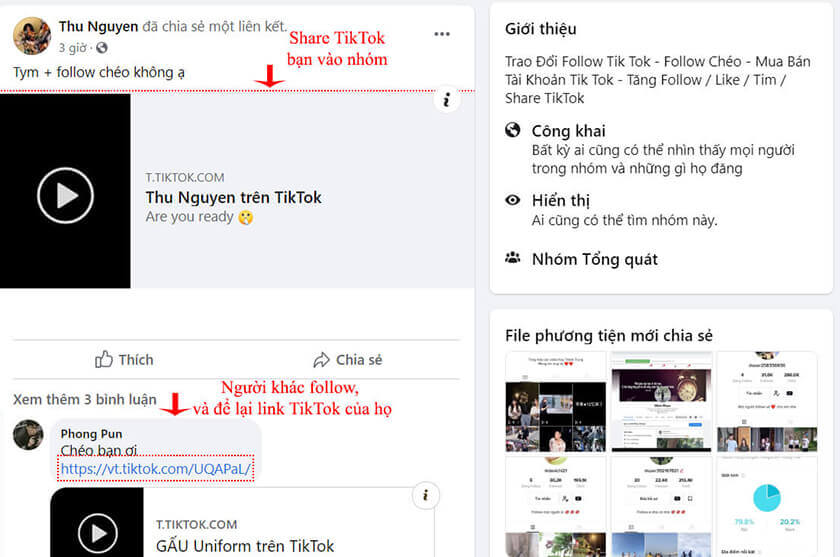The width and height of the screenshot is (840, 557).
Task: Click the Thích like button
Action: pos(124,360)
